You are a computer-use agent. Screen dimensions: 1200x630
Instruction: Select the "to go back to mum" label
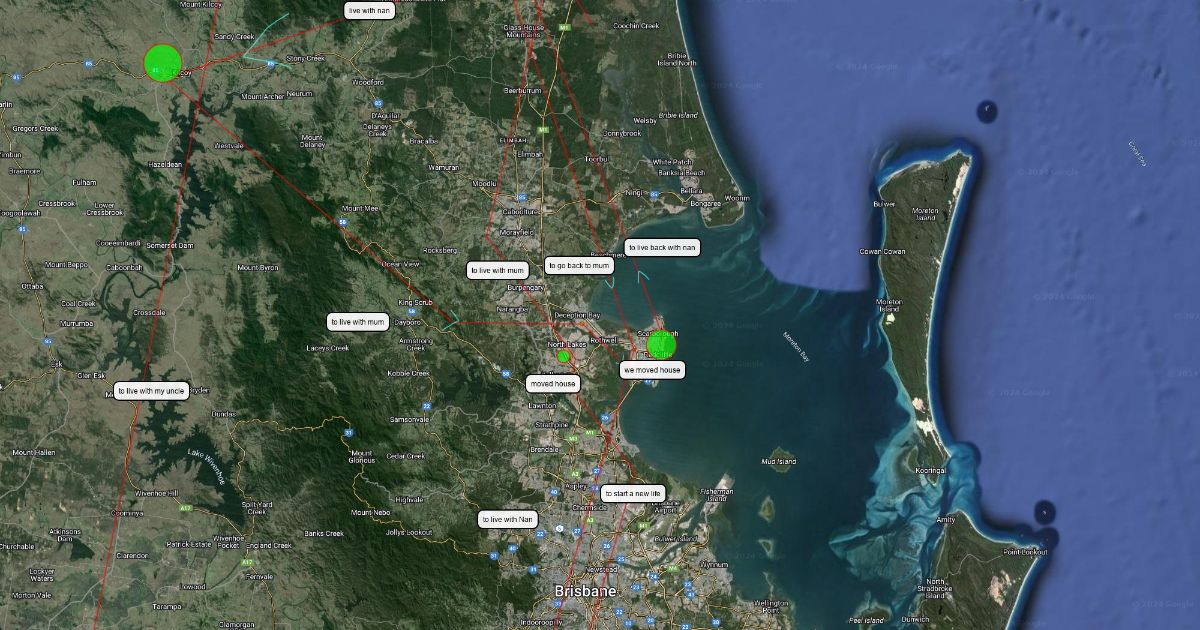[x=579, y=266]
